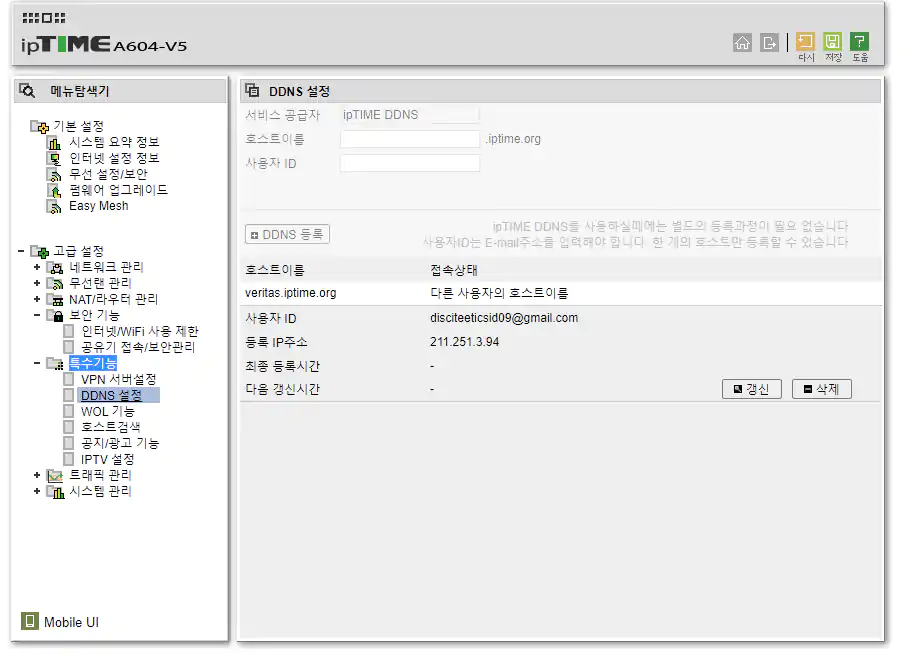
Task: Click the 삭제 delete button
Action: pyautogui.click(x=821, y=389)
